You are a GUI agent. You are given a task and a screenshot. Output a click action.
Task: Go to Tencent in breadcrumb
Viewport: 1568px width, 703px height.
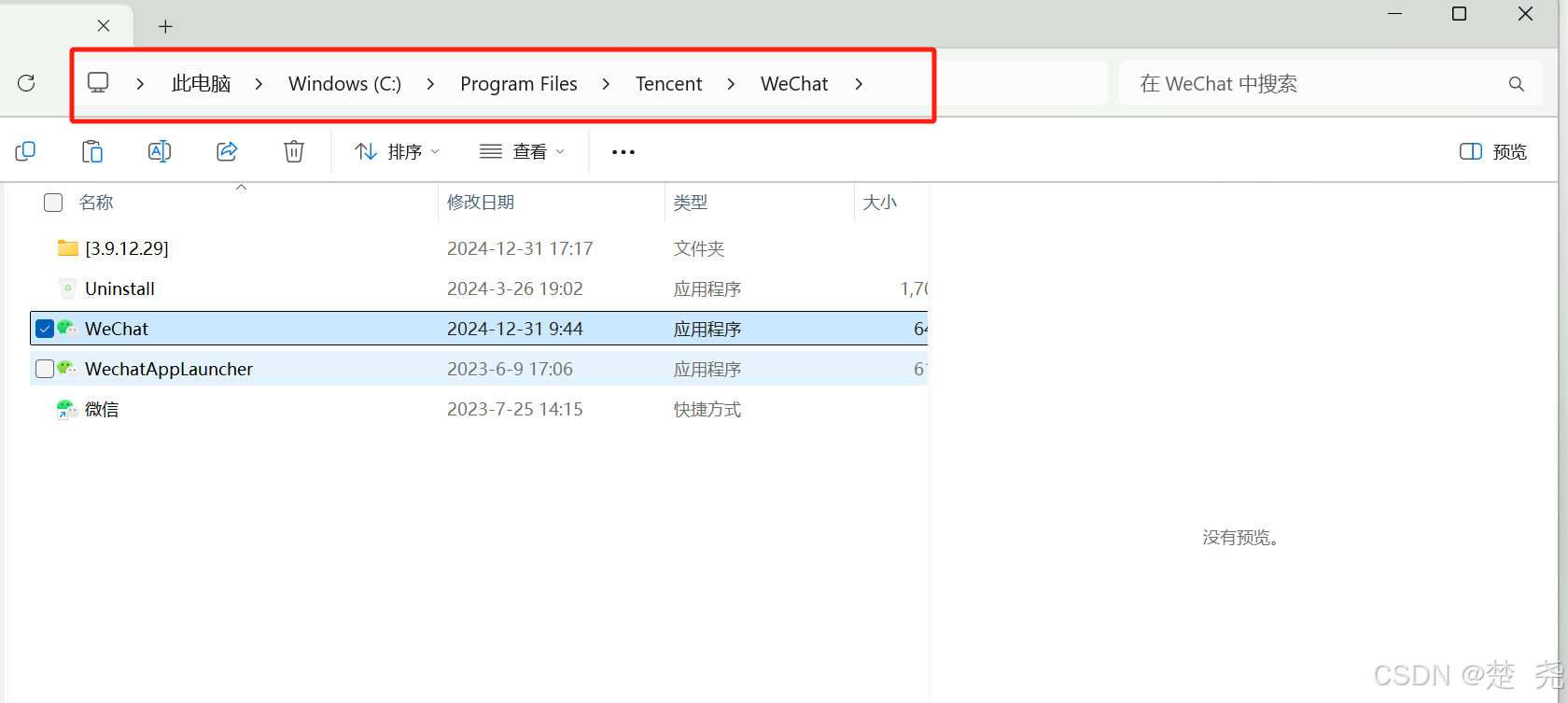click(x=669, y=84)
